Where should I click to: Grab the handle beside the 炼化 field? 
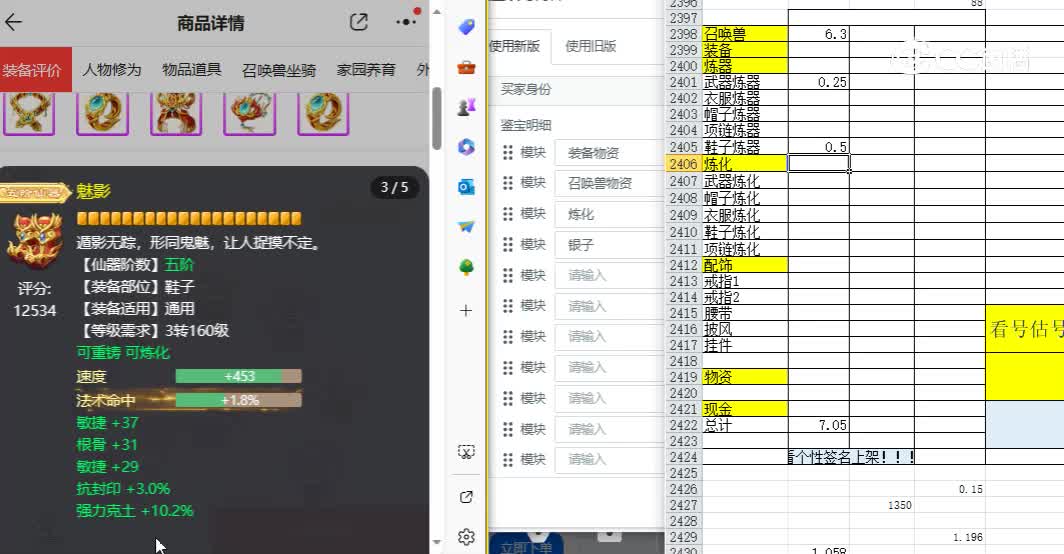508,214
